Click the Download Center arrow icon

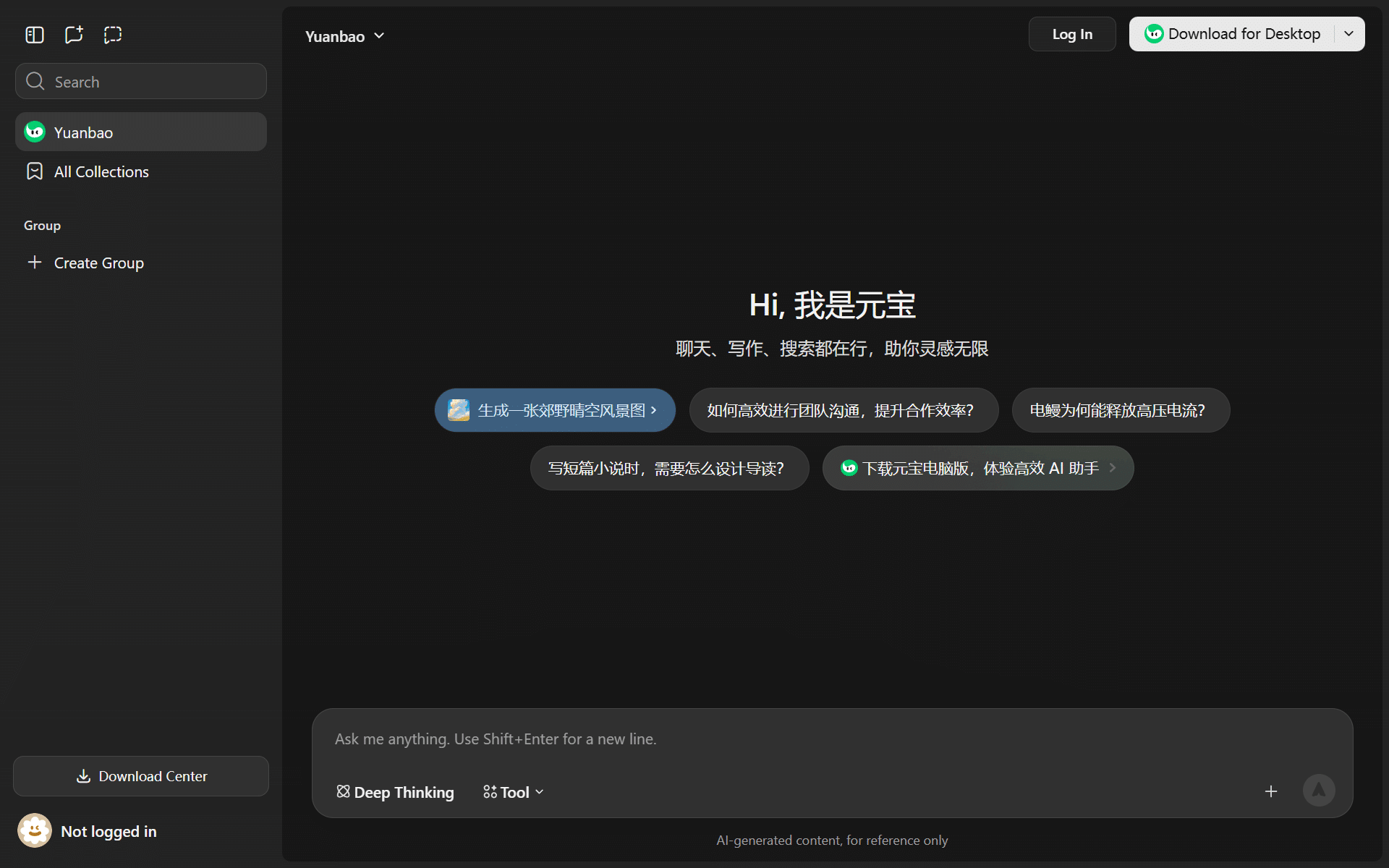pos(84,776)
